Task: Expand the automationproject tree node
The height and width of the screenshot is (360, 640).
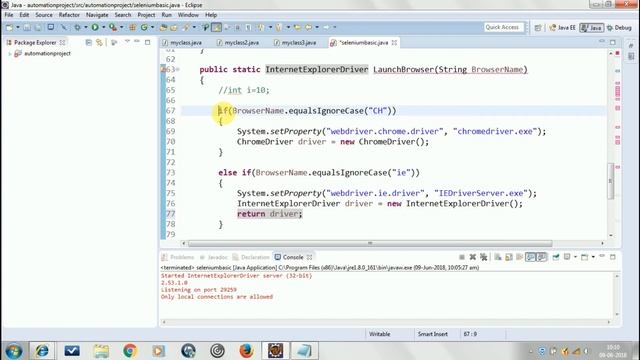Action: [10, 53]
